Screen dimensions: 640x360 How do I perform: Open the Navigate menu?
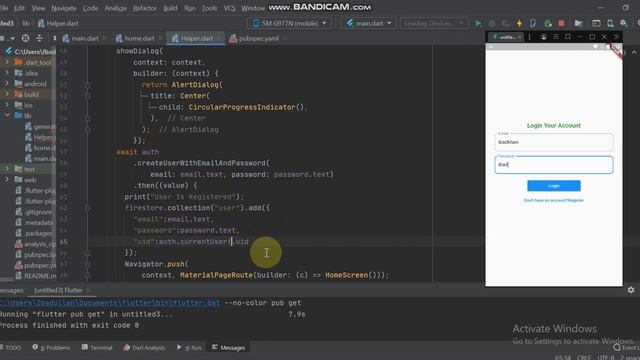(x=64, y=8)
